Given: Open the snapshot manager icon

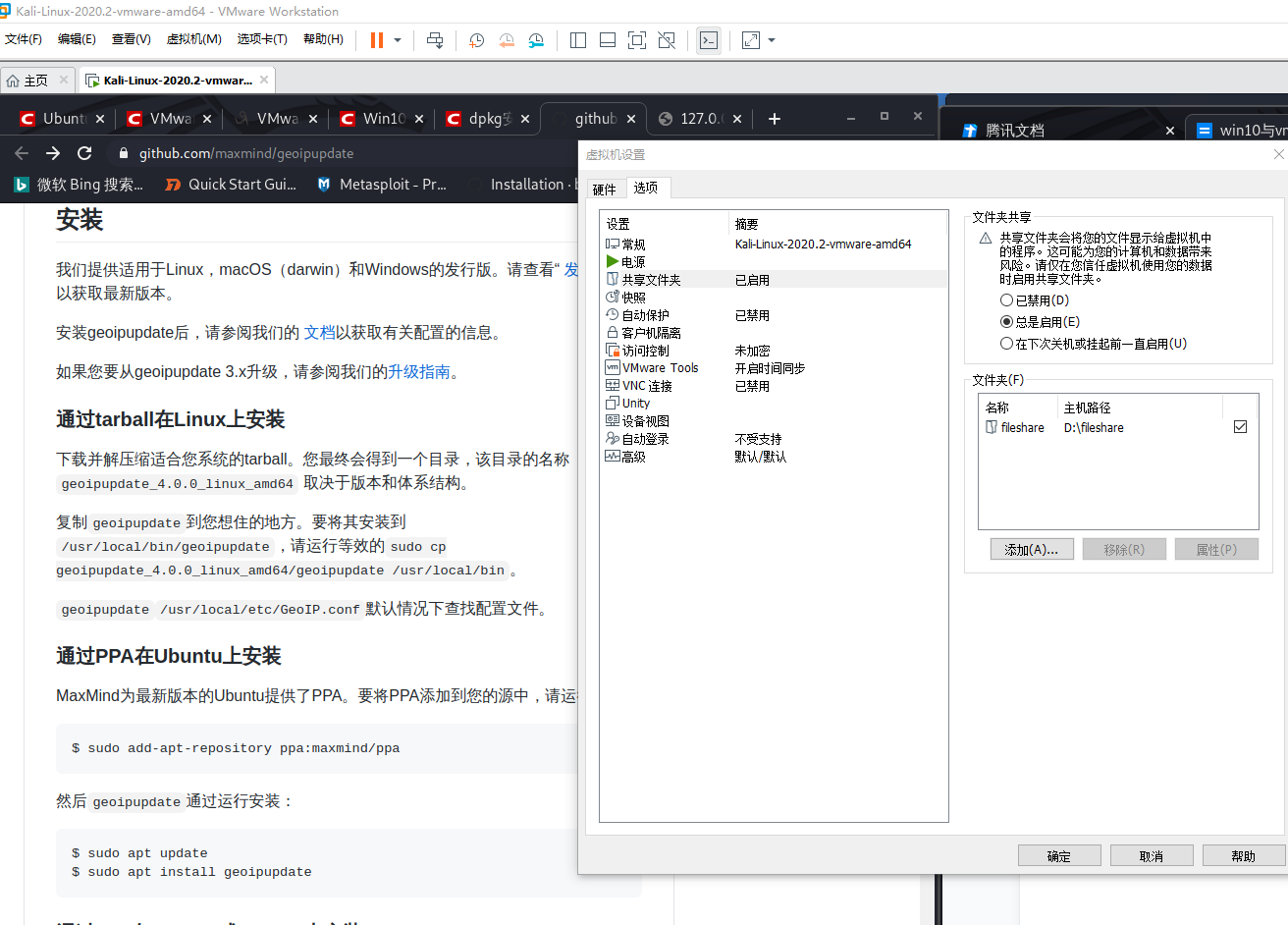Looking at the screenshot, I should 536,40.
